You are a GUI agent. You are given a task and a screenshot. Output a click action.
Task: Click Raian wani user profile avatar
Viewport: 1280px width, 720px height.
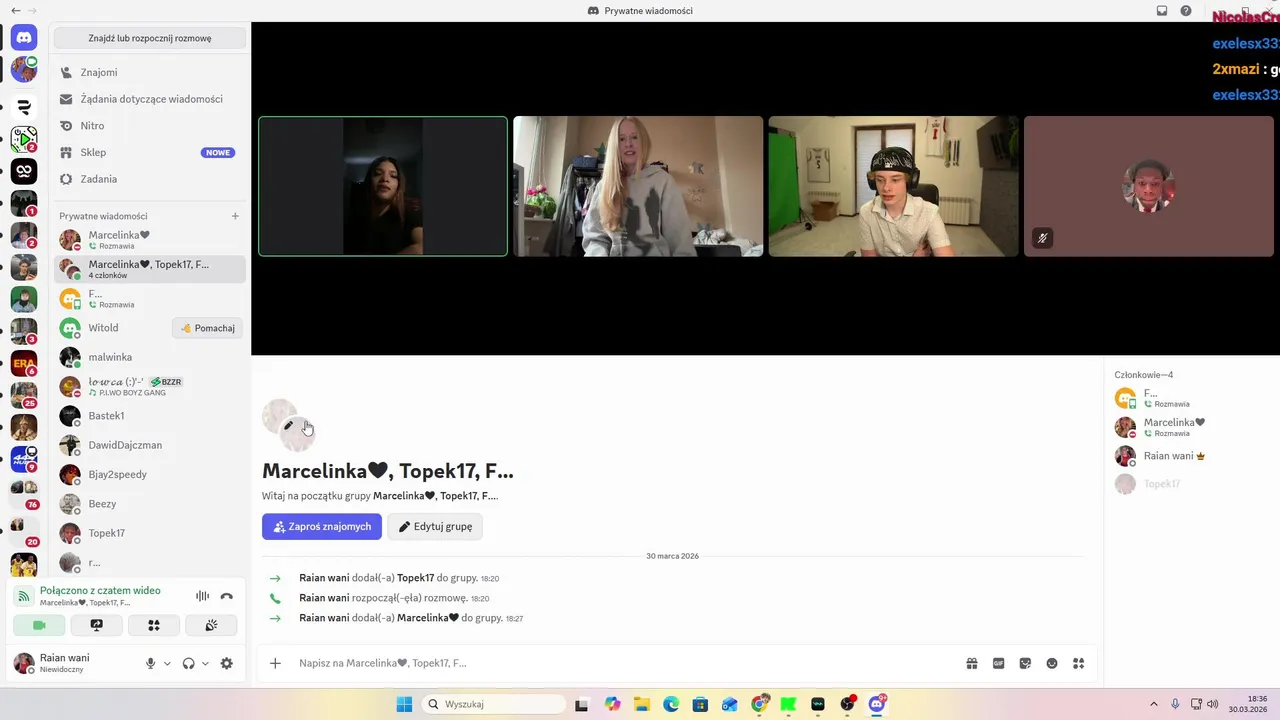point(23,663)
